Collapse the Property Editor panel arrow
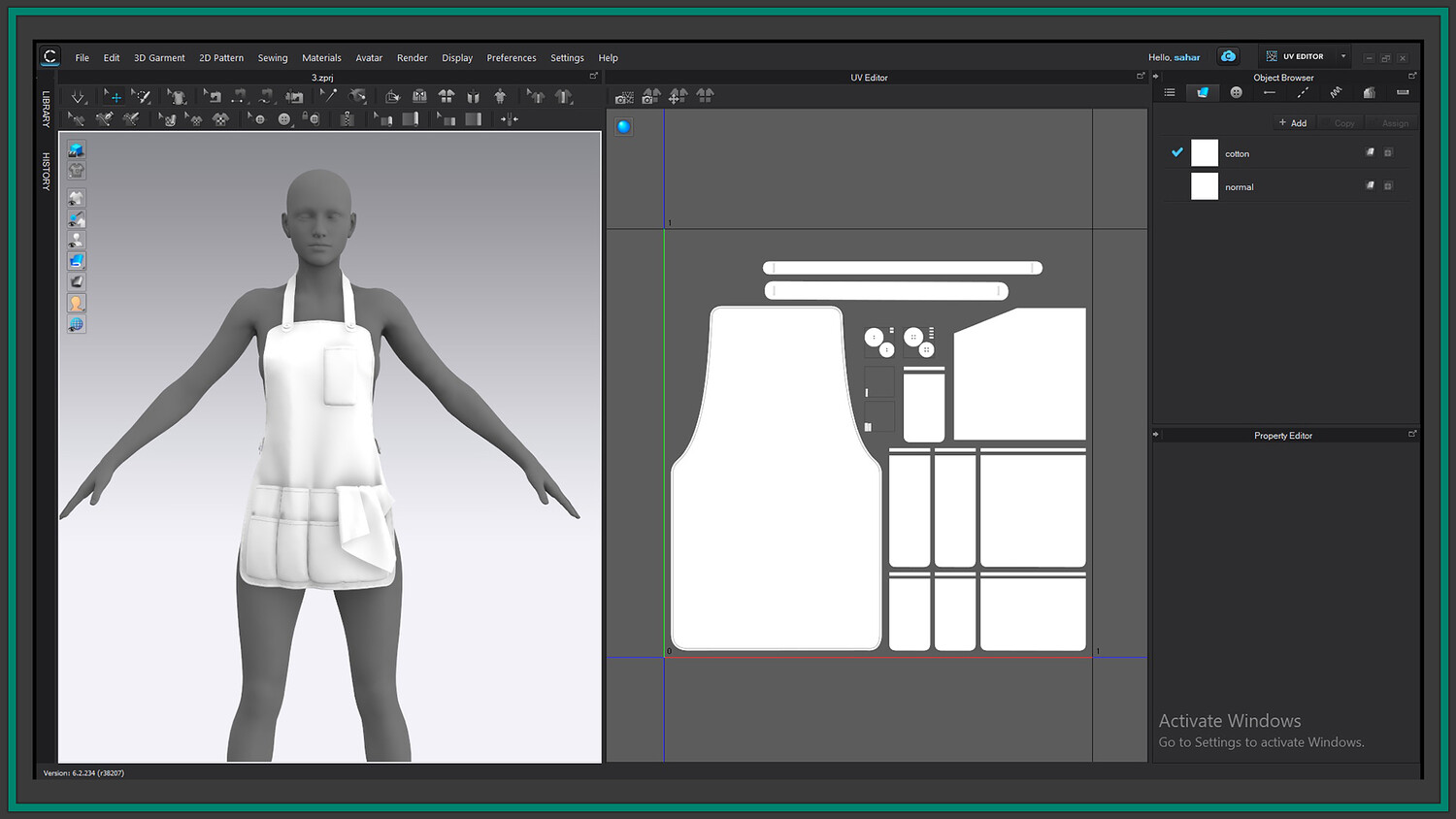1456x819 pixels. point(1156,435)
